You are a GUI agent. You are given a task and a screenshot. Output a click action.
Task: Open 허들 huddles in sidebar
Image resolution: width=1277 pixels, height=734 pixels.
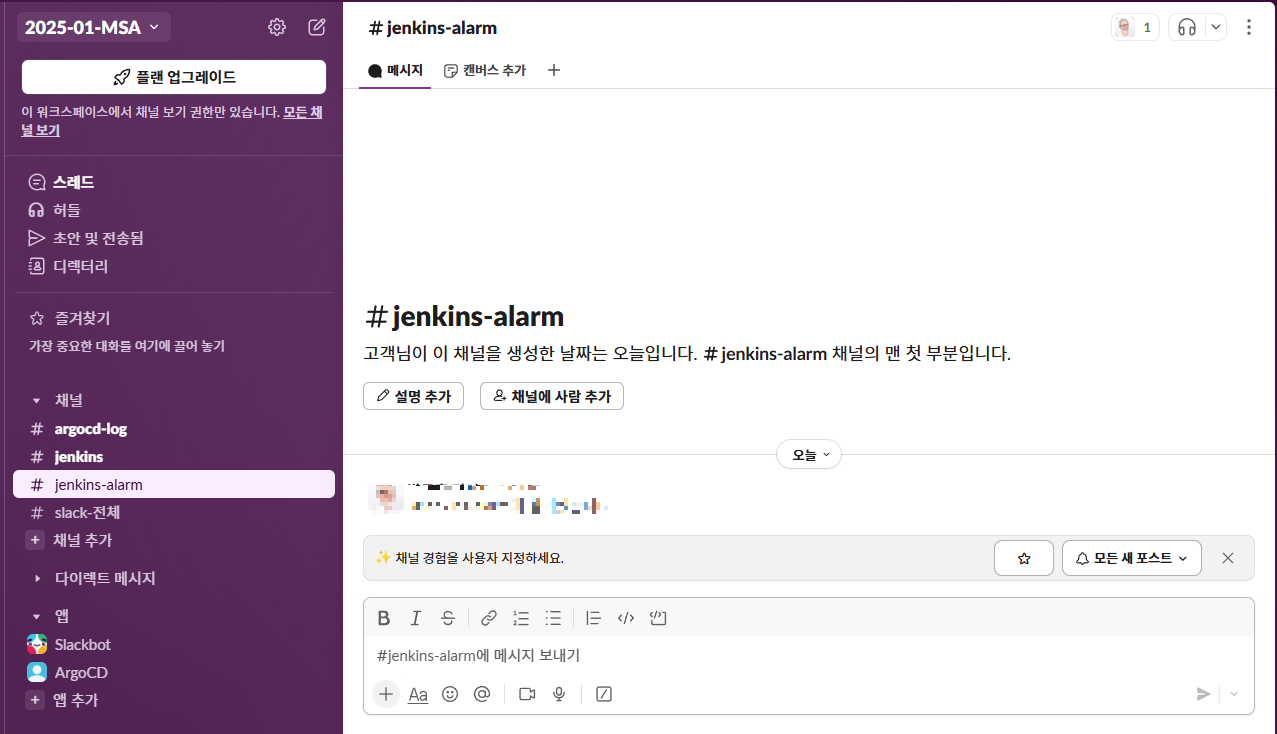coord(54,210)
